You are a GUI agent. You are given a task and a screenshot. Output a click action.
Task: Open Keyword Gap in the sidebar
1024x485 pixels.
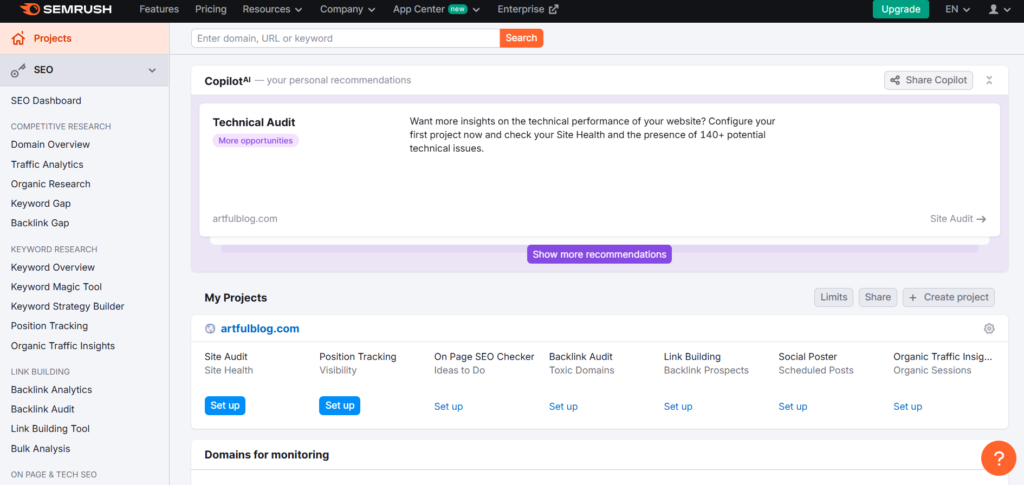pos(40,204)
